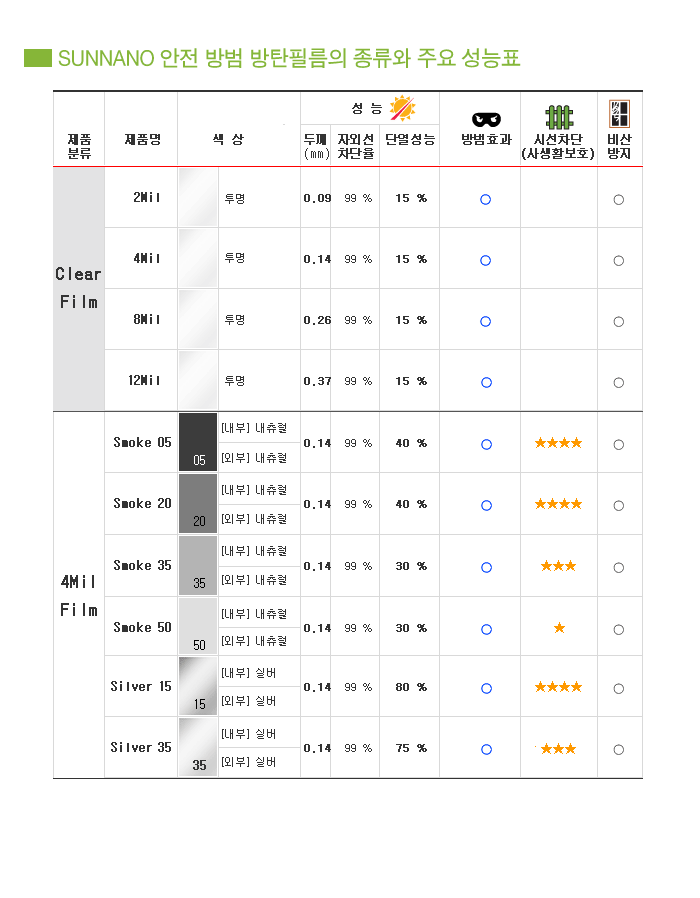Click the Smoke 05 dark color swatch
The image size is (700, 898).
point(198,442)
